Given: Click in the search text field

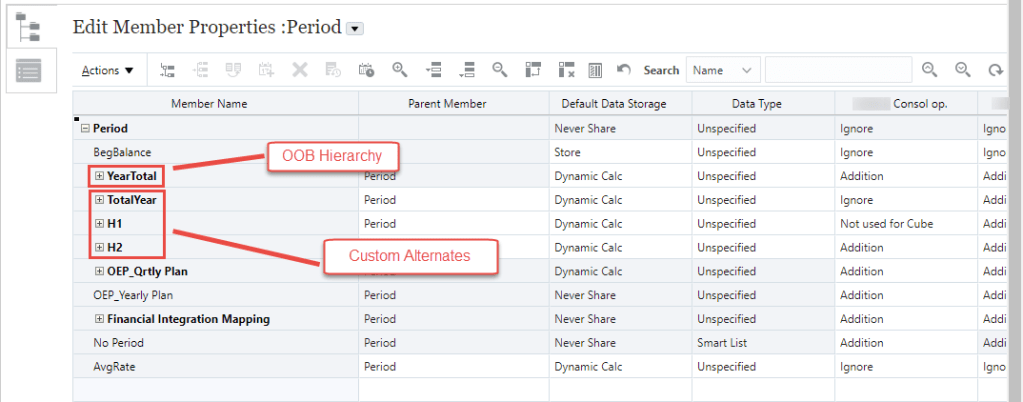Looking at the screenshot, I should click(x=838, y=70).
